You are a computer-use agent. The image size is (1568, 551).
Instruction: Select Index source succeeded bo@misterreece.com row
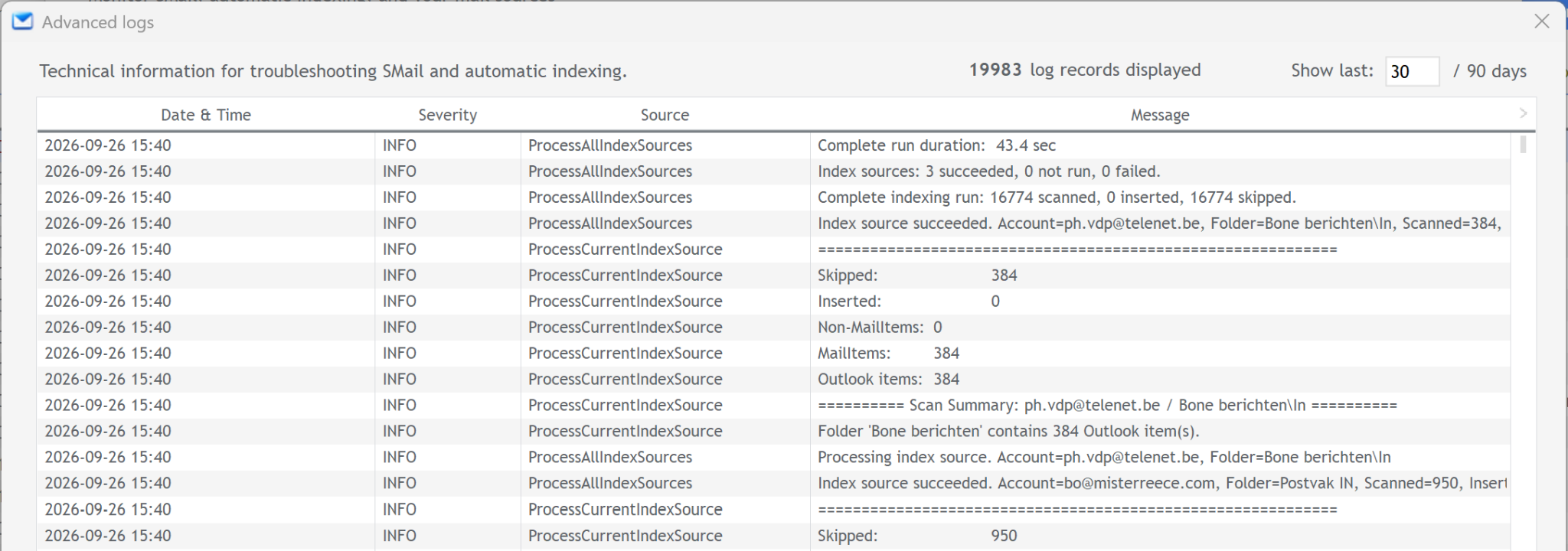773,484
